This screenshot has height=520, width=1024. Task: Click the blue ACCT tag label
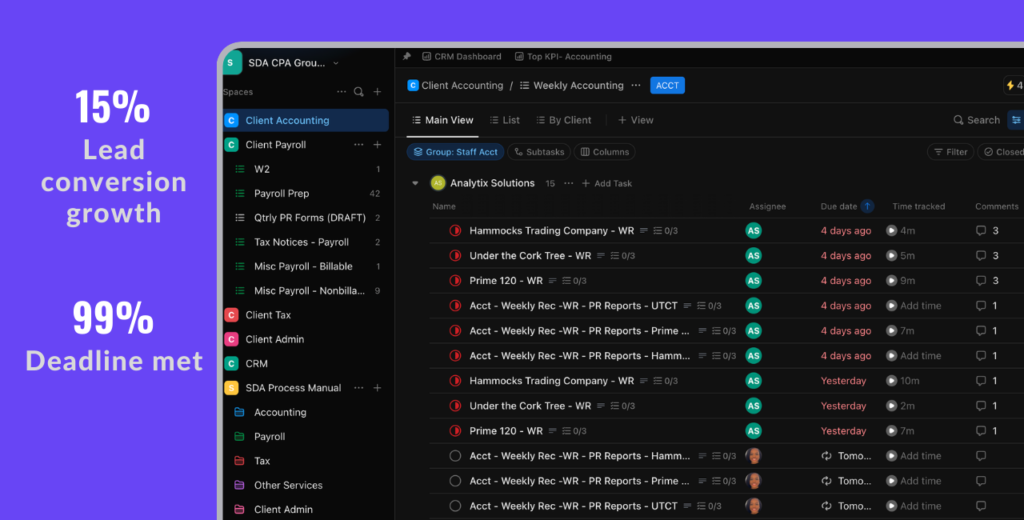click(x=667, y=86)
